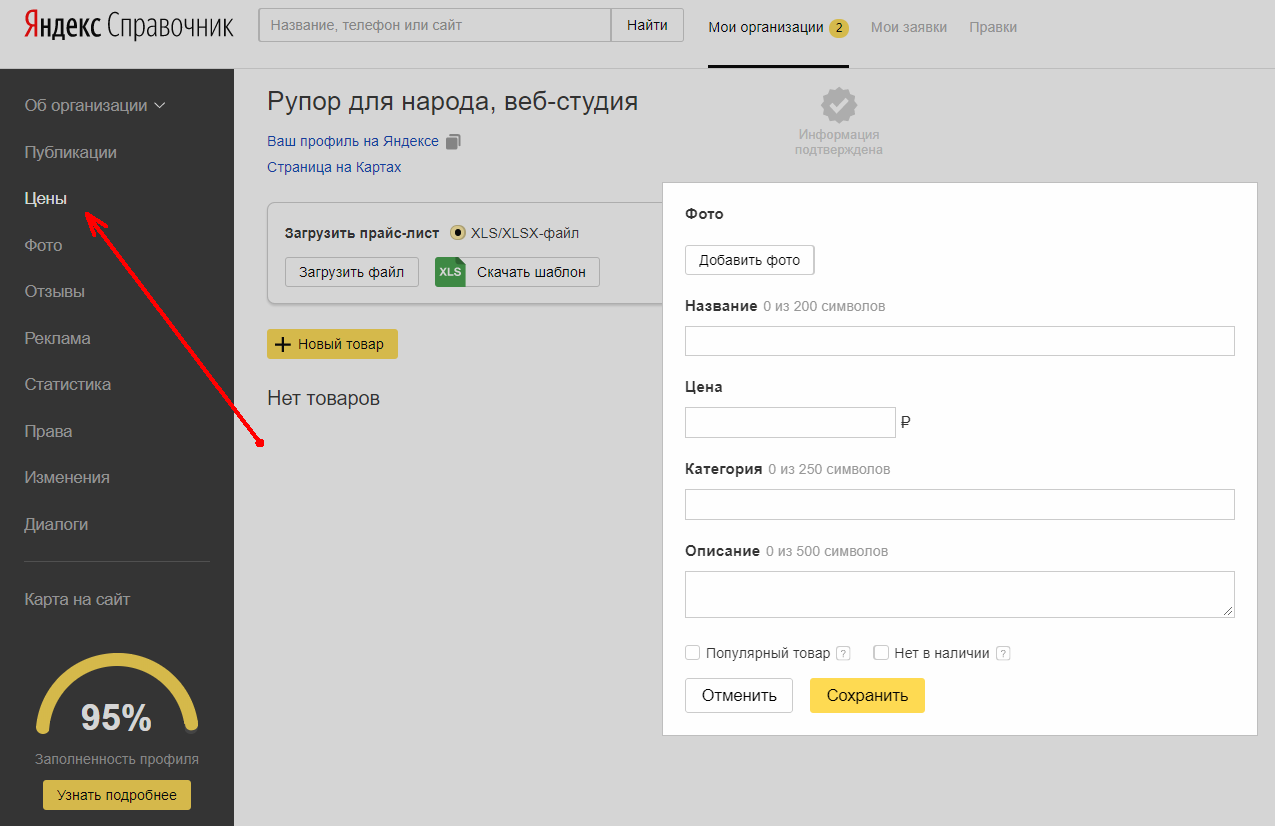Tick the Нет в наличии checkbox

881,653
